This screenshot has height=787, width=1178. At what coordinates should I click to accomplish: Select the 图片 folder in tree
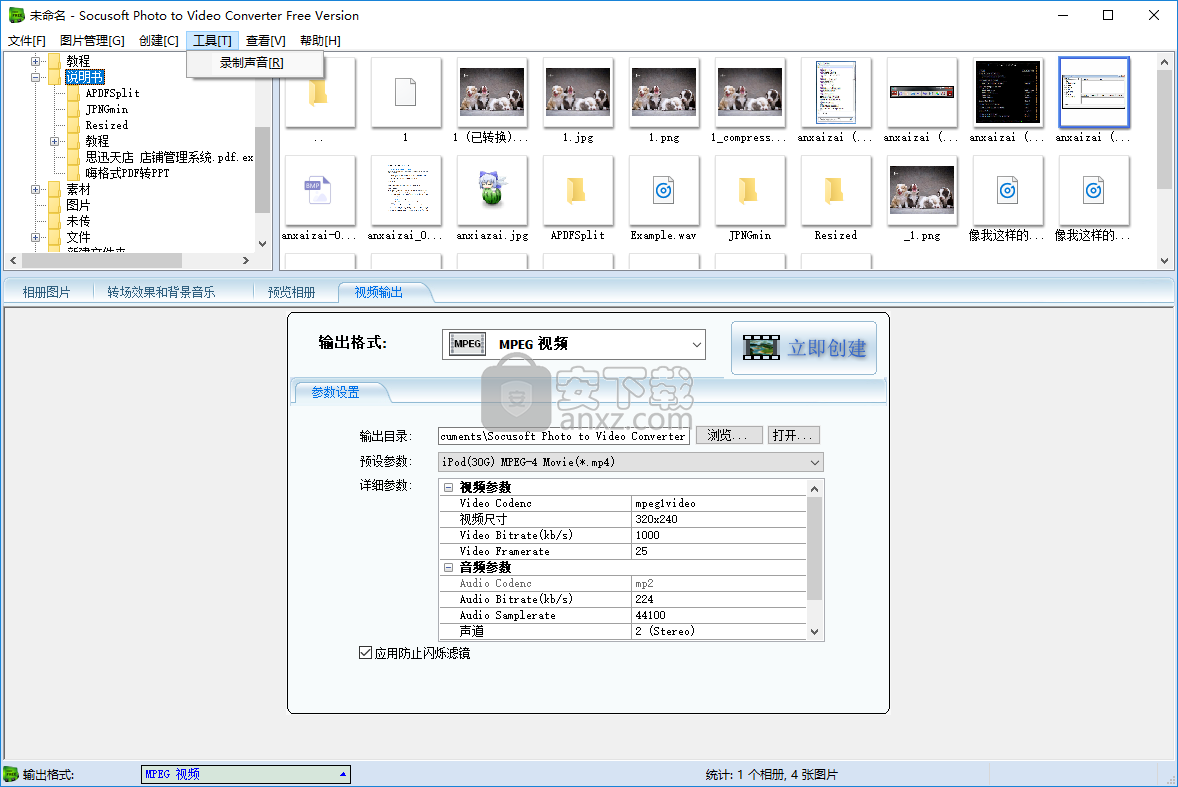pos(77,205)
